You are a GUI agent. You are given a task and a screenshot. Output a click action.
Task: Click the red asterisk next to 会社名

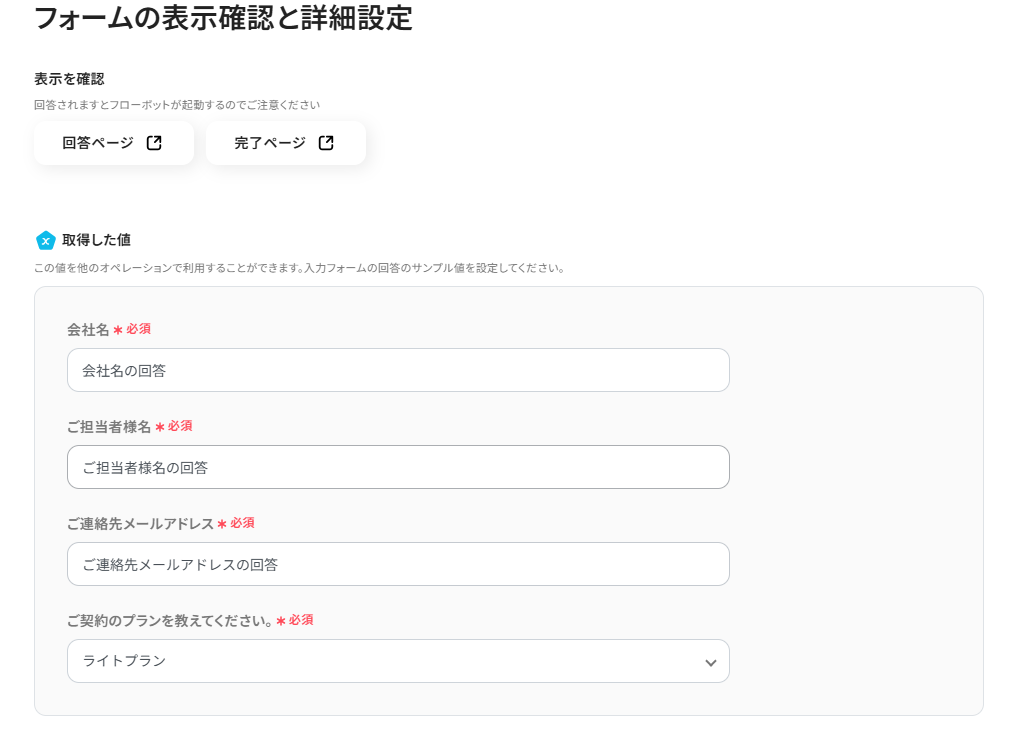[x=118, y=330]
